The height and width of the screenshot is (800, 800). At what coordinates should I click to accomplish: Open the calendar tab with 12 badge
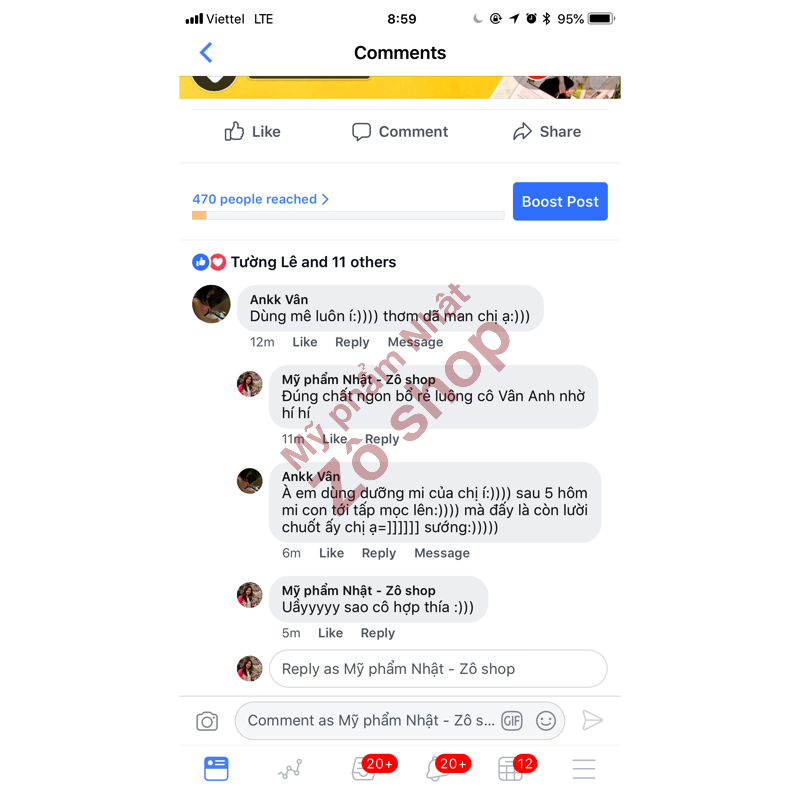511,769
